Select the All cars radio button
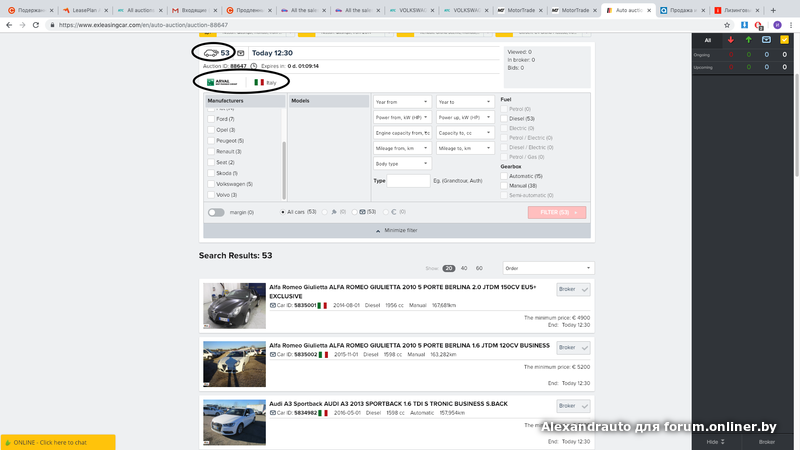The height and width of the screenshot is (450, 800). pos(283,212)
